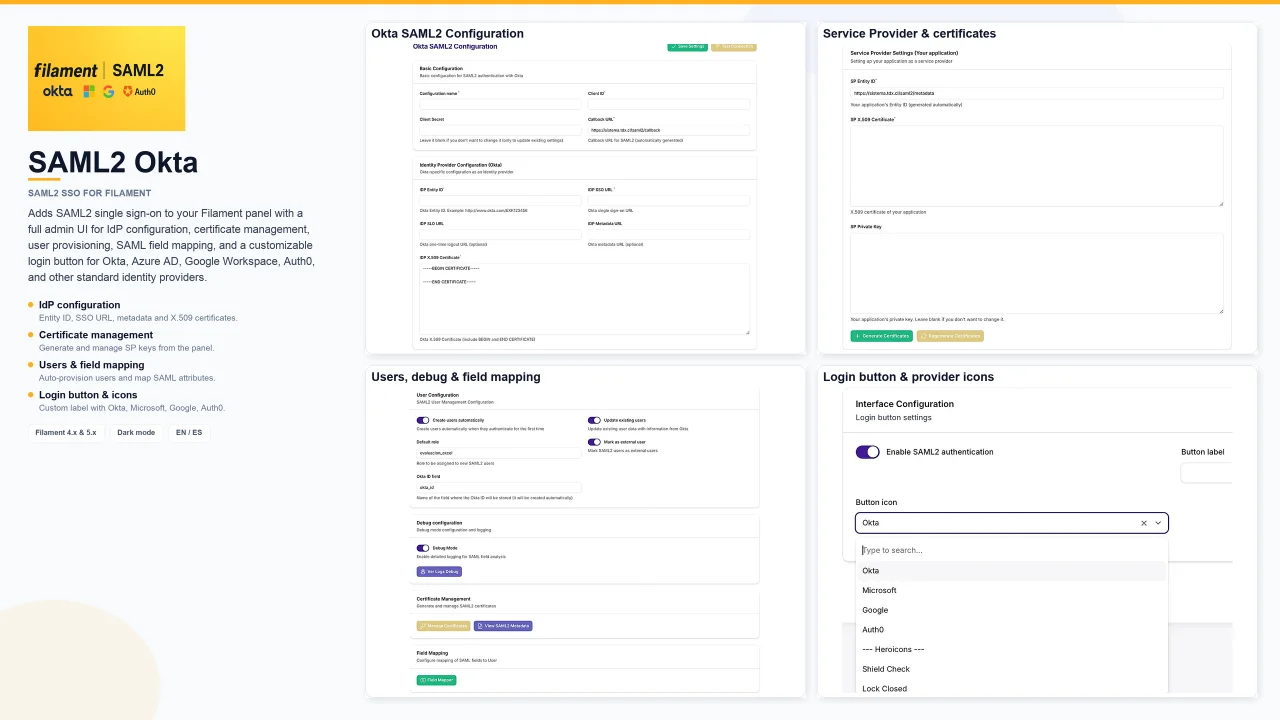
Task: Select Okta option in icon list
Action: coord(1011,571)
